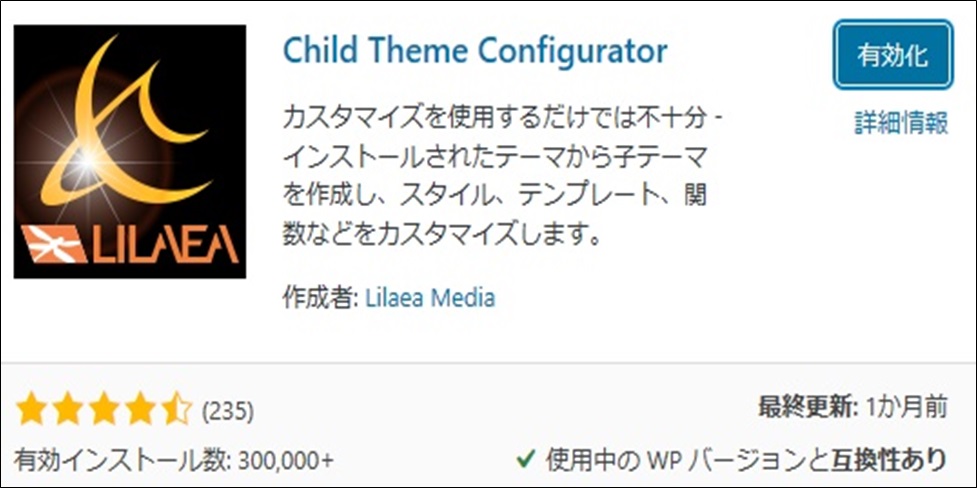977x488 pixels.
Task: Open the 詳細情報 details link
Action: [900, 123]
